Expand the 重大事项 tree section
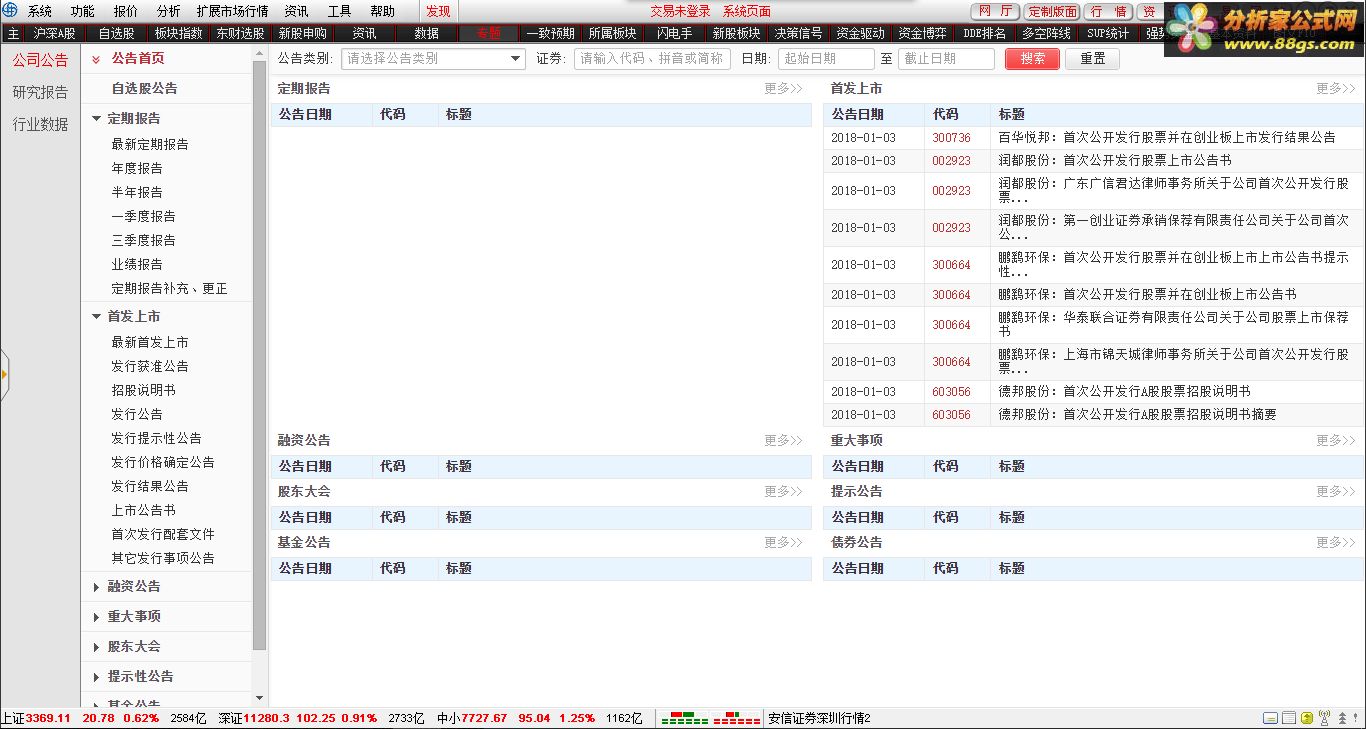Viewport: 1366px width, 729px height. 96,617
